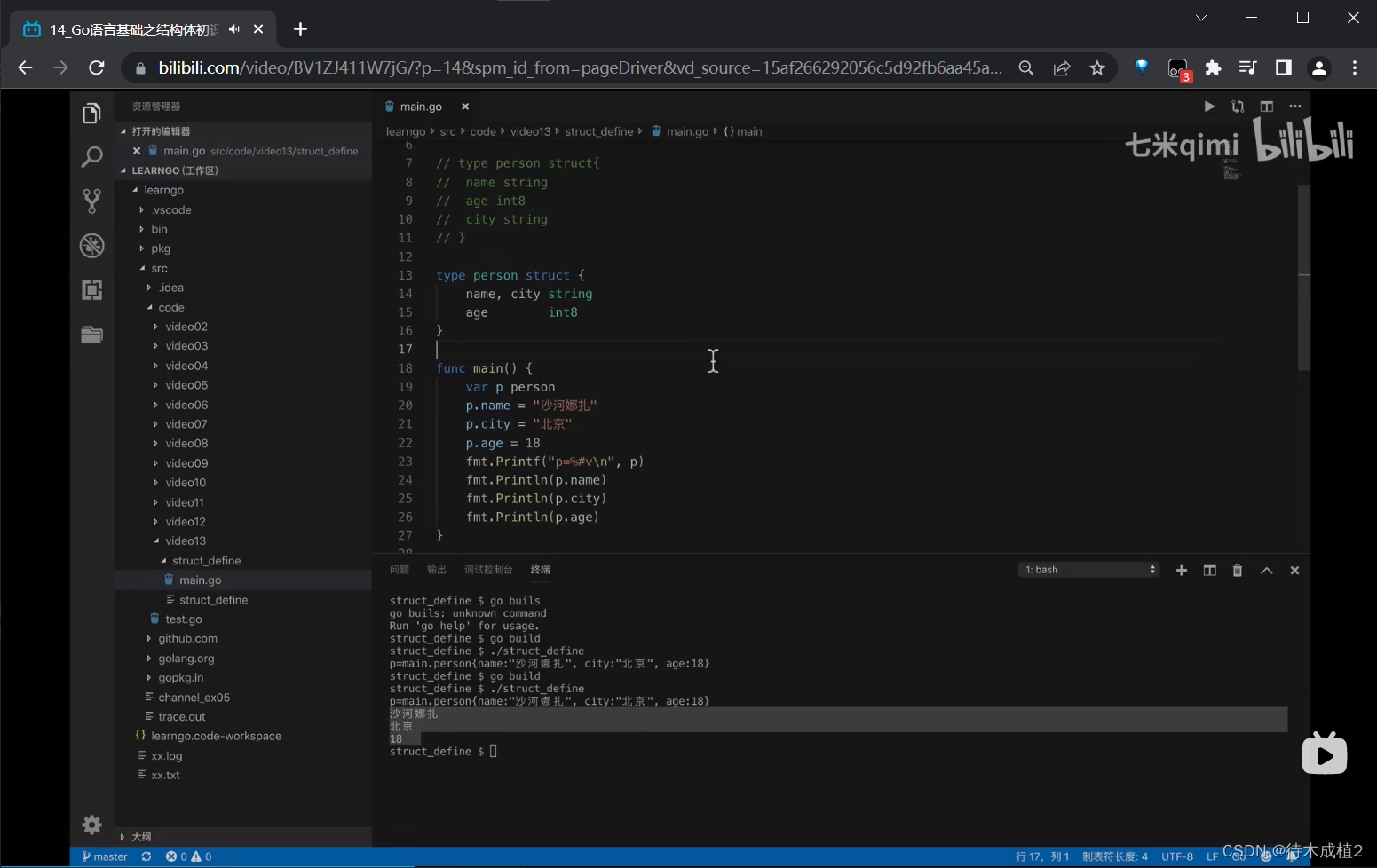Image resolution: width=1377 pixels, height=868 pixels.
Task: Select the main.go editor tab
Action: (x=421, y=107)
